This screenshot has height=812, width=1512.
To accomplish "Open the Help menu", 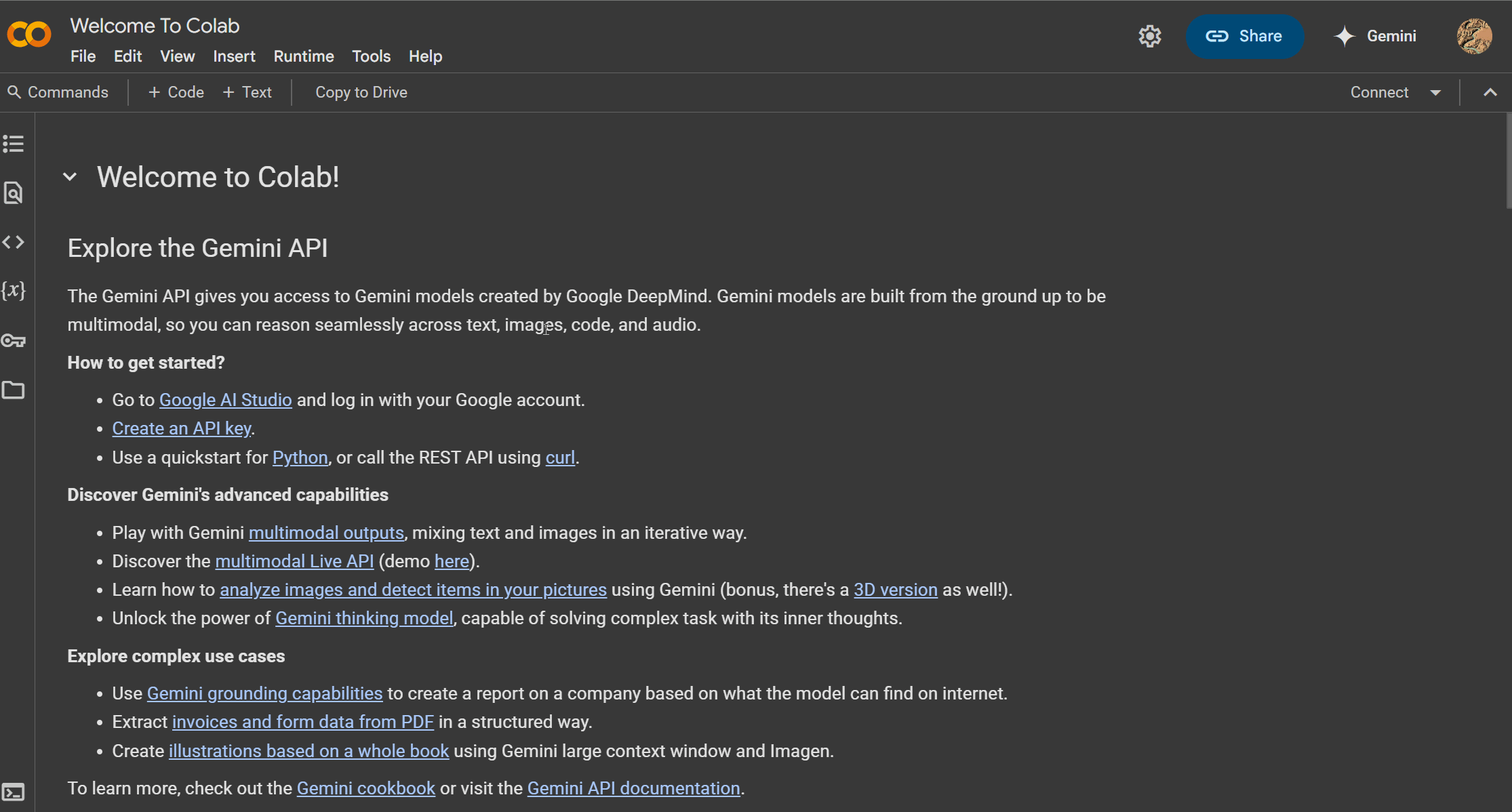I will [425, 56].
